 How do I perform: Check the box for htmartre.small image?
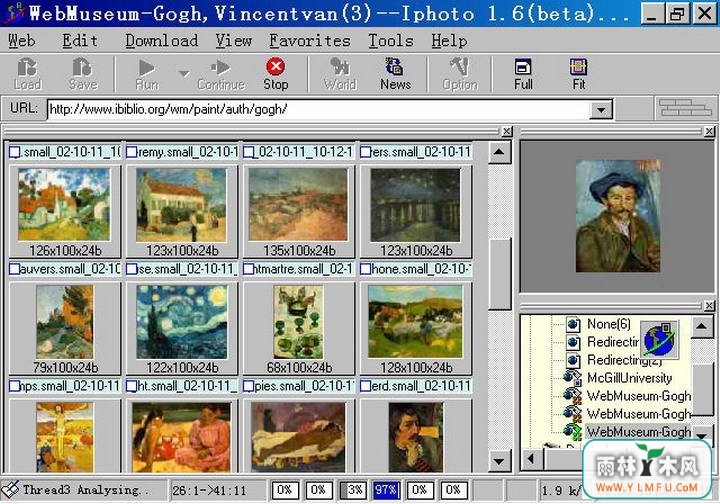click(x=249, y=269)
